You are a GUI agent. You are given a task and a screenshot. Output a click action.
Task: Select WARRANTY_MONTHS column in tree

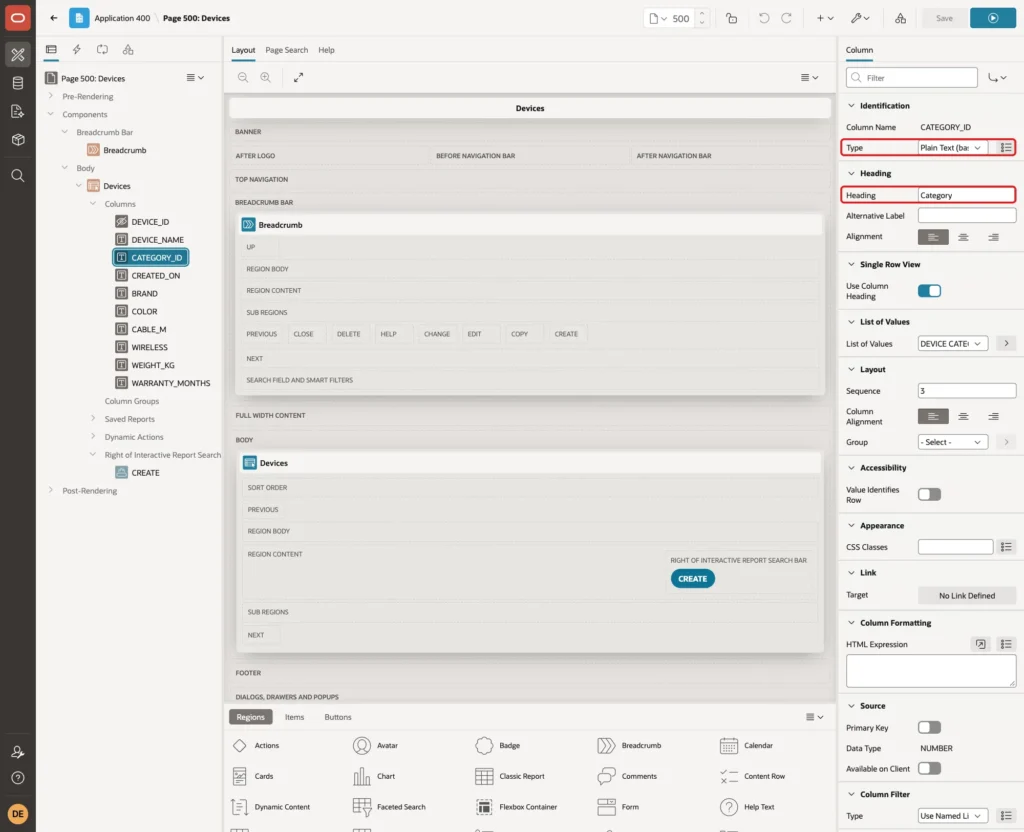[x=170, y=383]
